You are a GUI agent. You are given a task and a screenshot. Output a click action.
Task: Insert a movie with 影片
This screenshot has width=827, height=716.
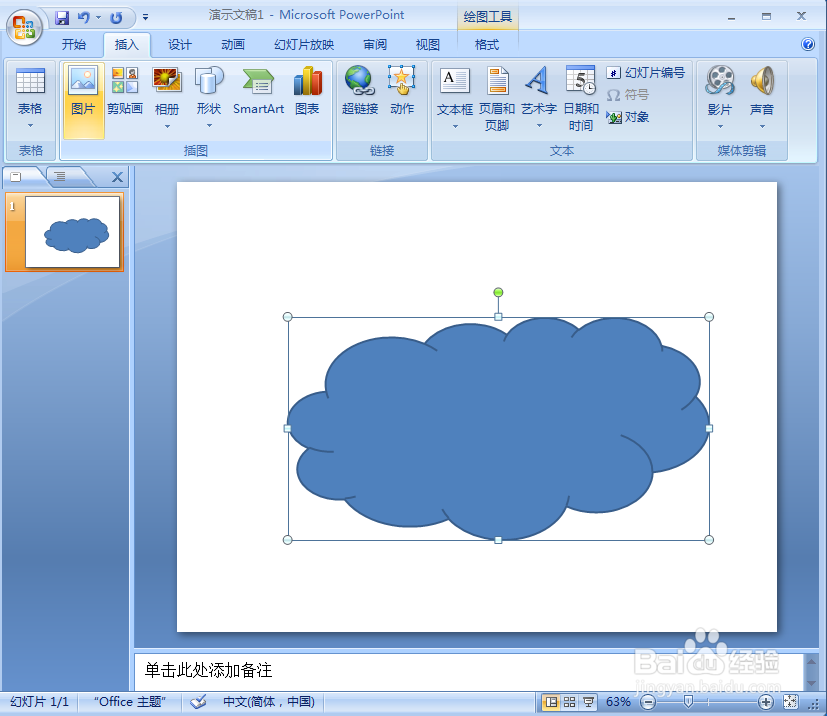720,92
